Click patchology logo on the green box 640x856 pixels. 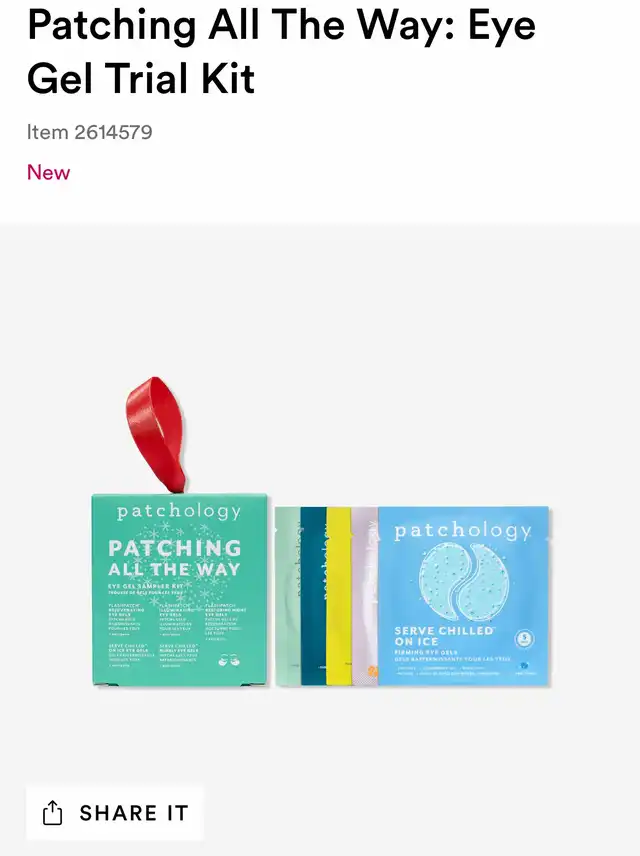pyautogui.click(x=179, y=512)
